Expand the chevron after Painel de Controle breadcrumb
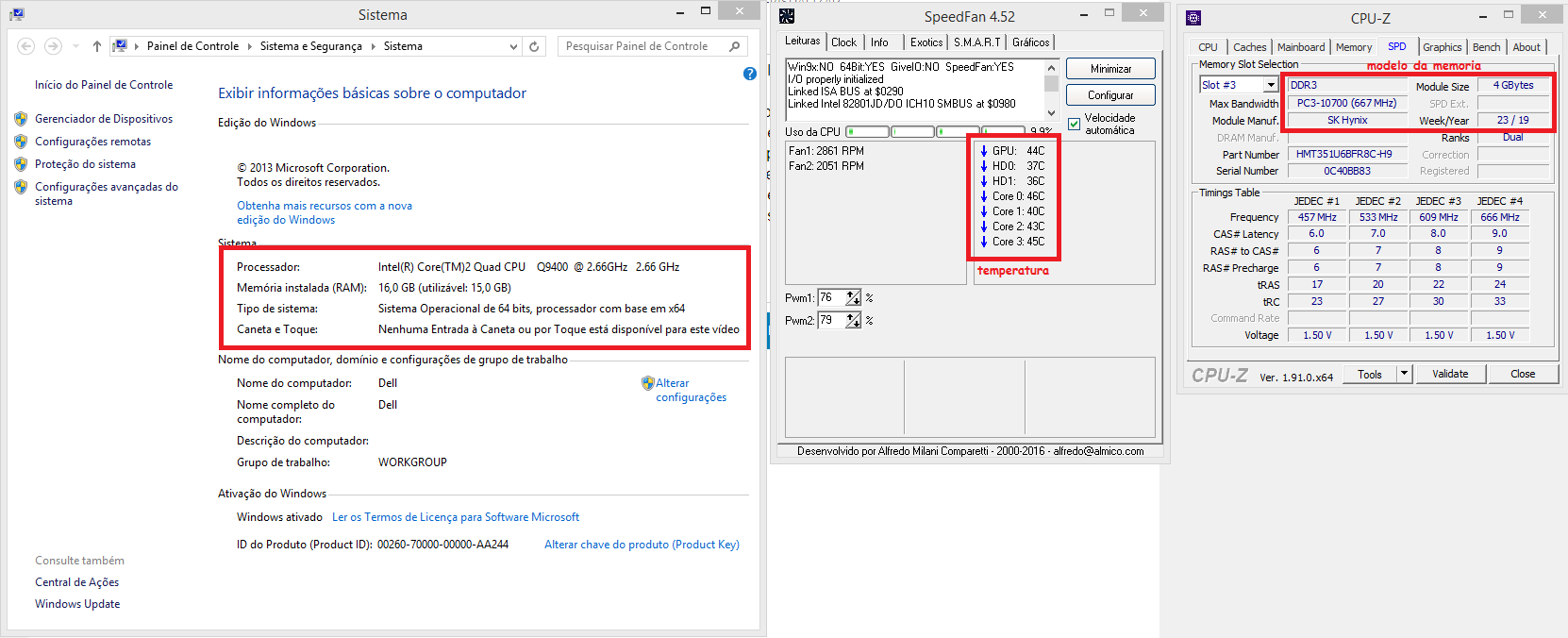 pyautogui.click(x=250, y=46)
